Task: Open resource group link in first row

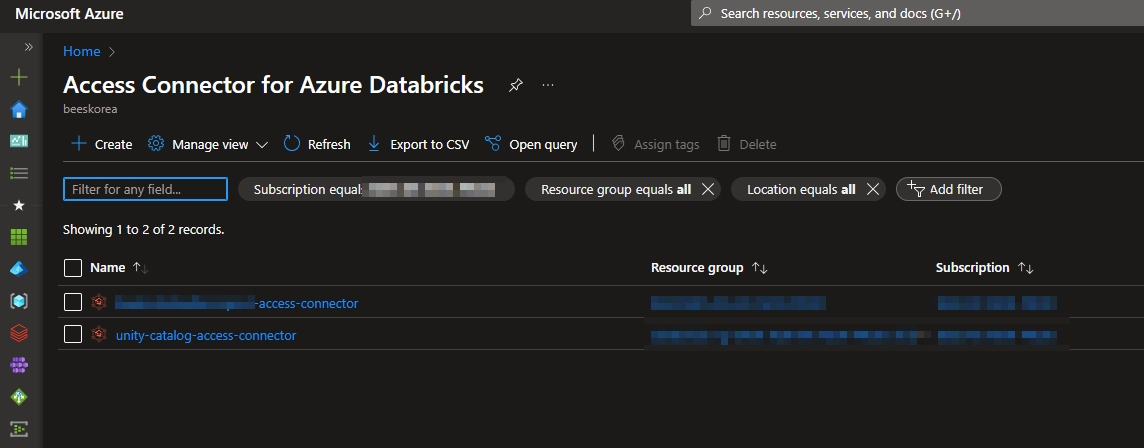Action: click(738, 303)
